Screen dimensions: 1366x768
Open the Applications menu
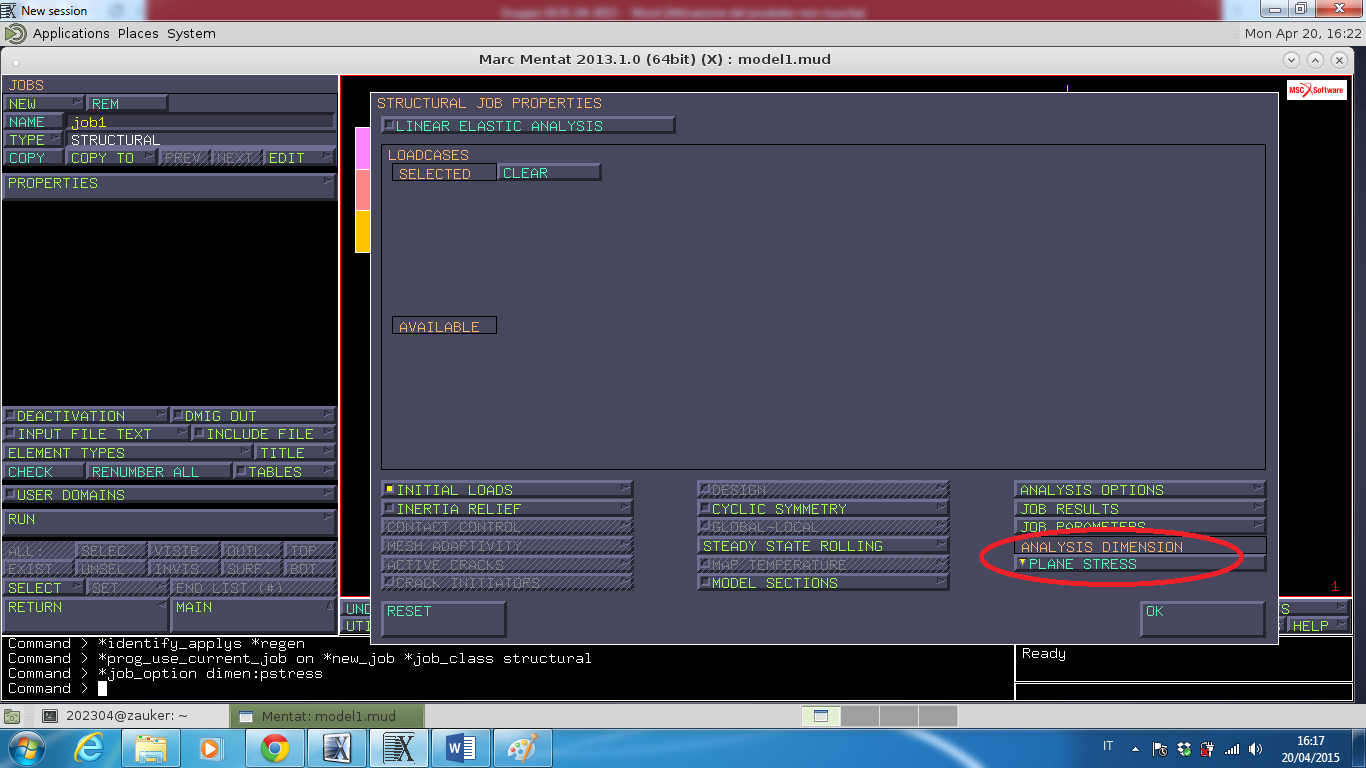click(x=71, y=33)
